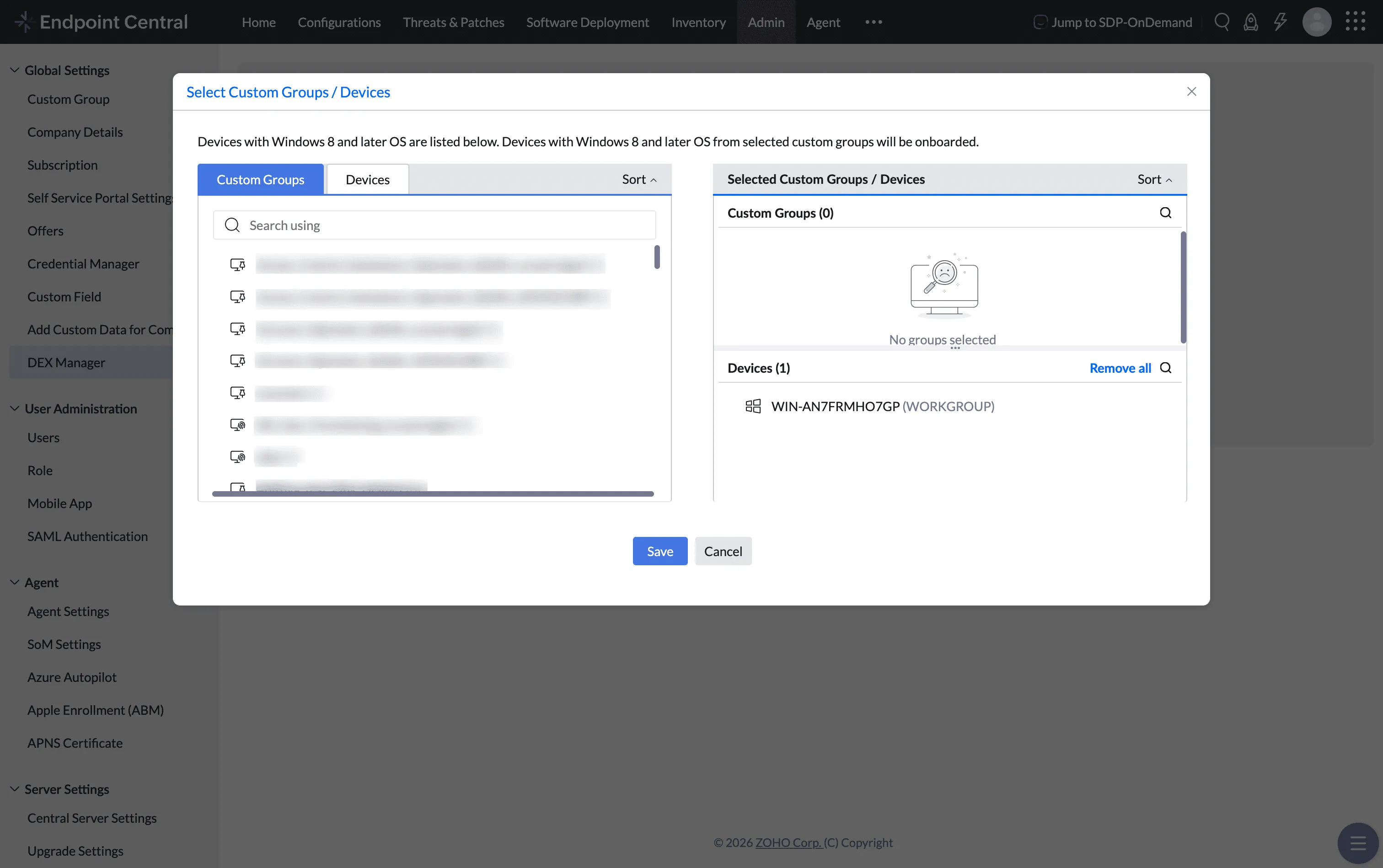Open Apple Enrollment (ABM) in sidebar
The width and height of the screenshot is (1383, 868).
point(95,710)
